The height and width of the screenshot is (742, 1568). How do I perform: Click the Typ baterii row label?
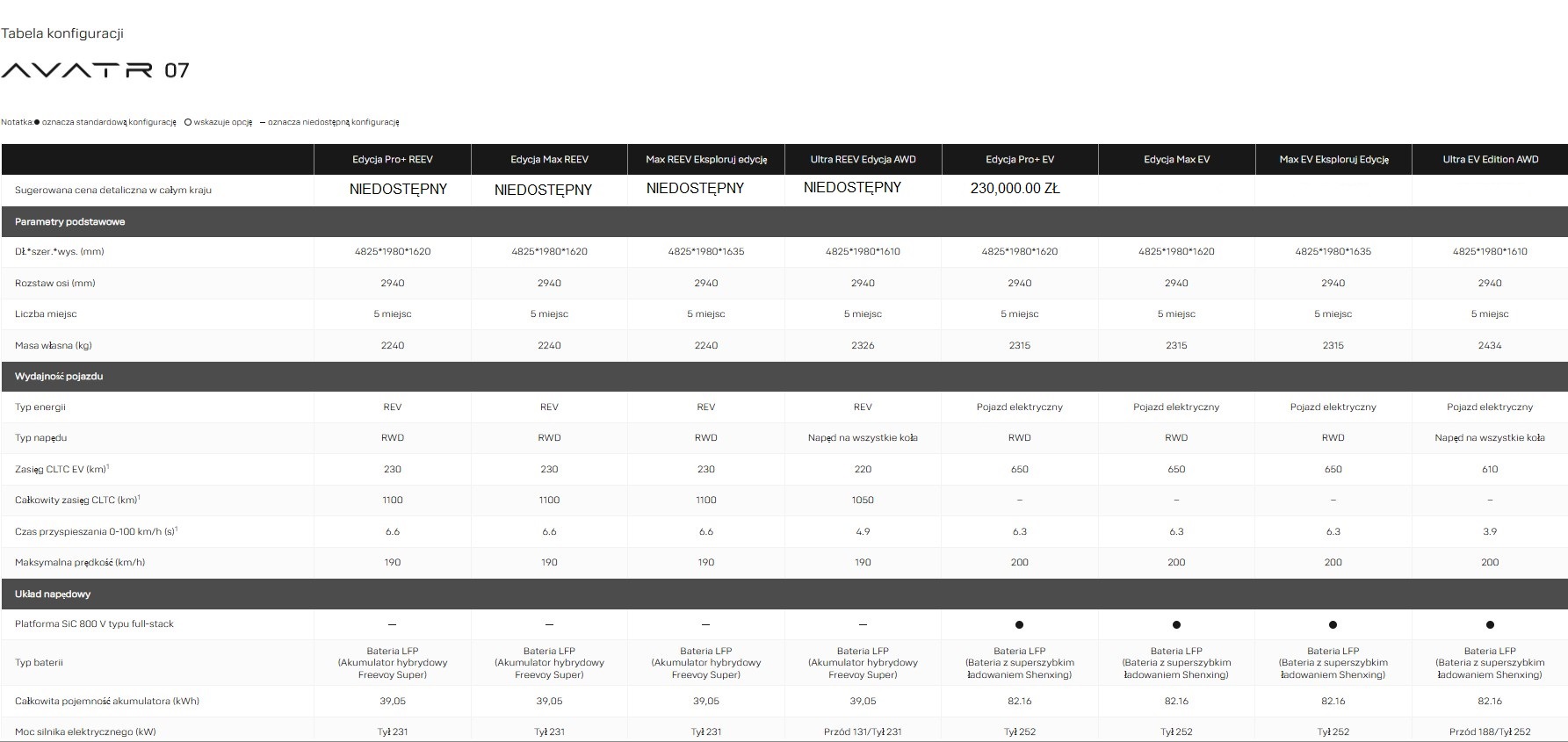(x=39, y=663)
